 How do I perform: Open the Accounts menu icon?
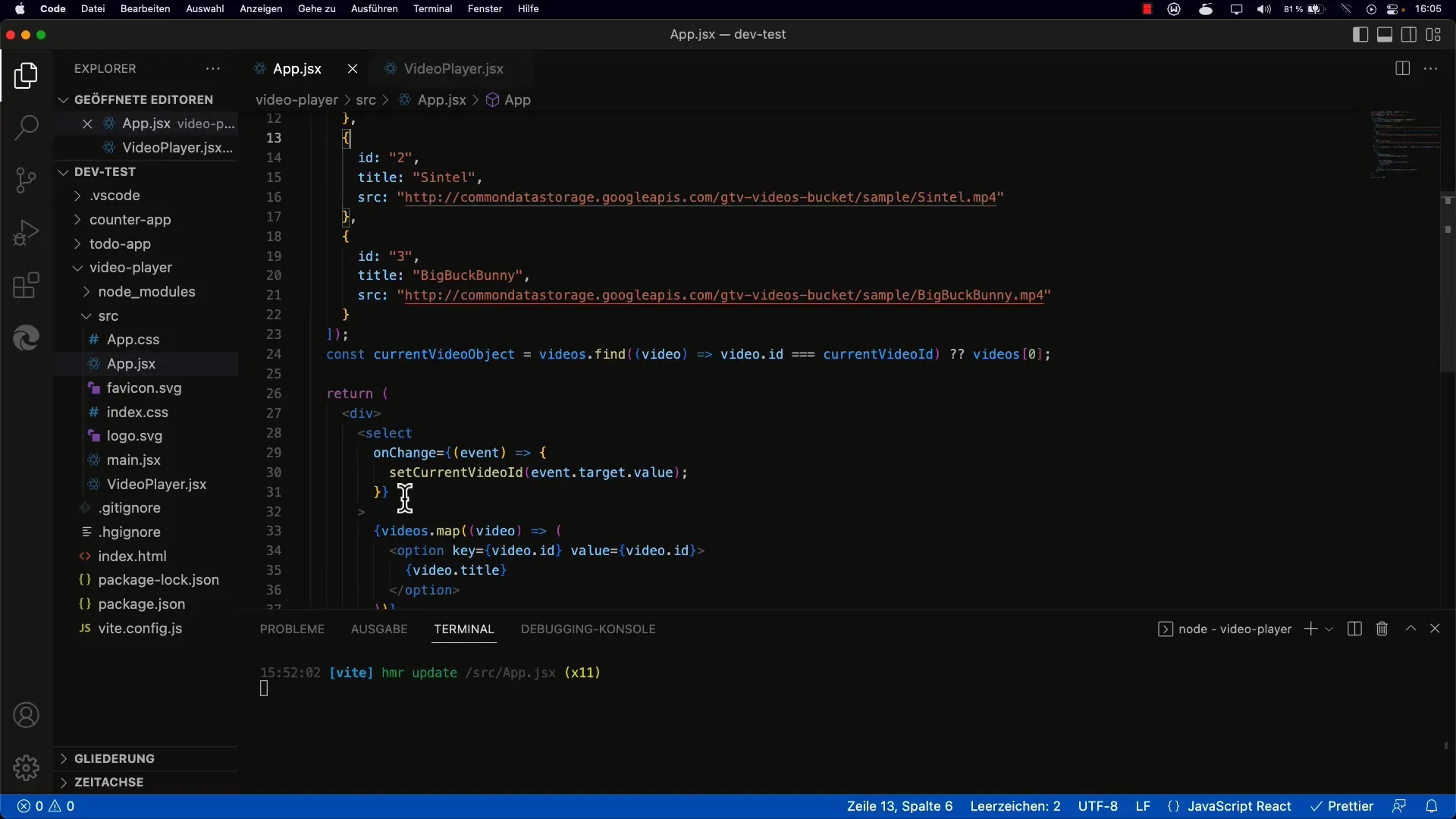point(26,715)
